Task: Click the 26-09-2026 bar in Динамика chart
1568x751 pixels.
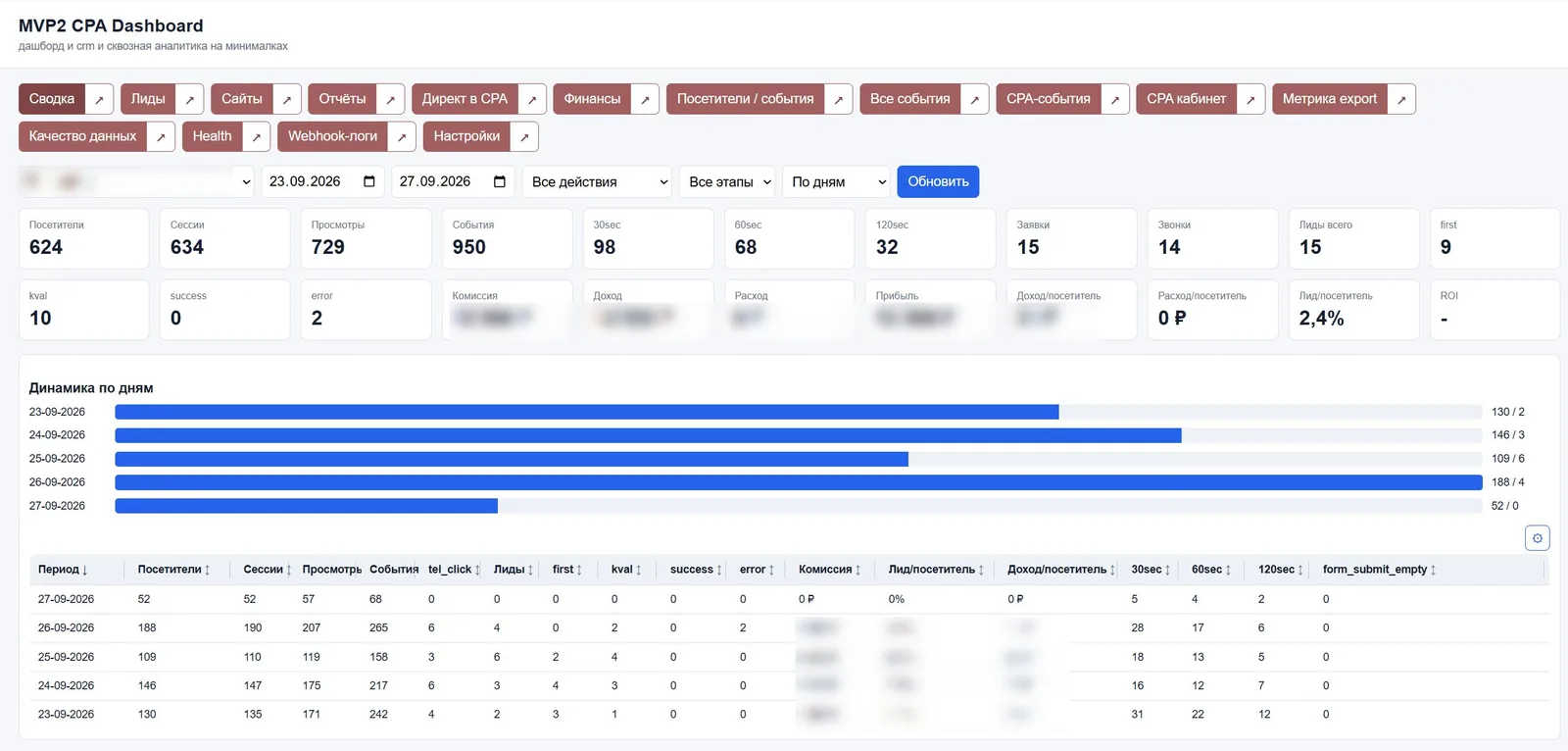Action: click(798, 482)
